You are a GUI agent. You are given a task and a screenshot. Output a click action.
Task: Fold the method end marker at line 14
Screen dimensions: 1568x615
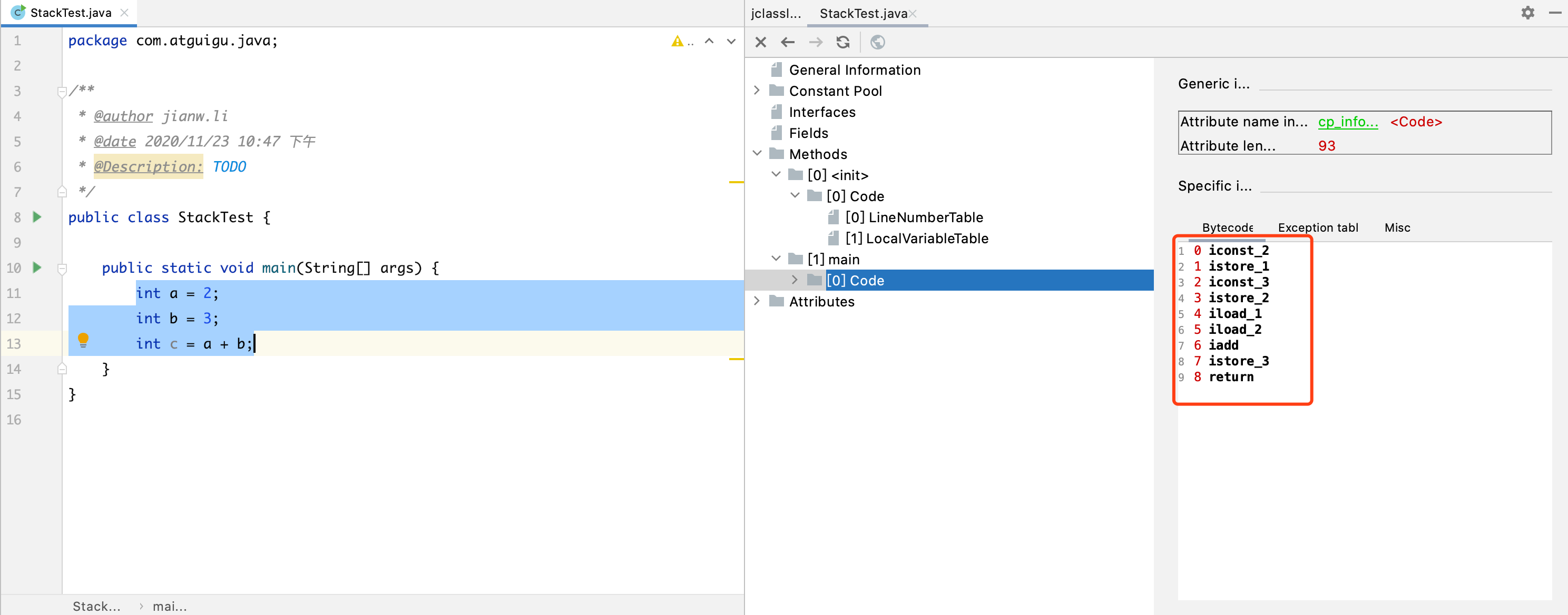[x=62, y=369]
